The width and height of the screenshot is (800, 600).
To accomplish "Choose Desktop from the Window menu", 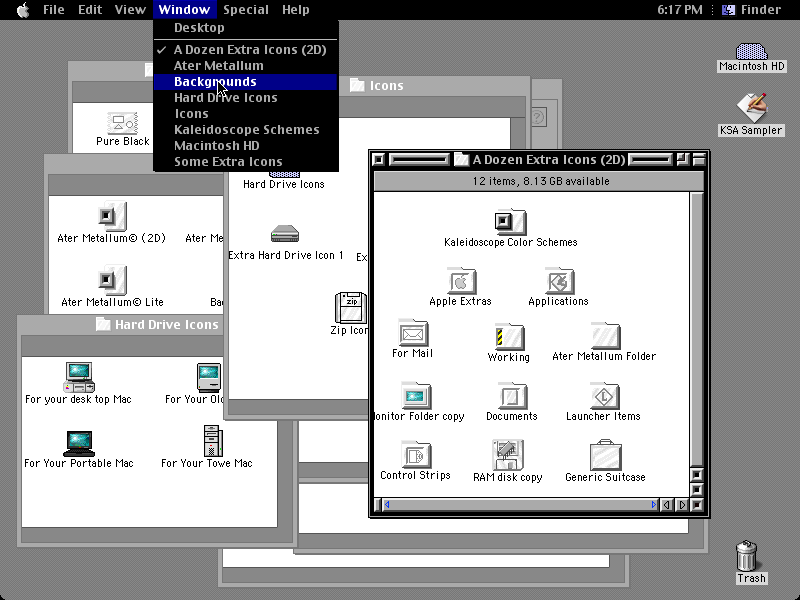I will point(245,28).
